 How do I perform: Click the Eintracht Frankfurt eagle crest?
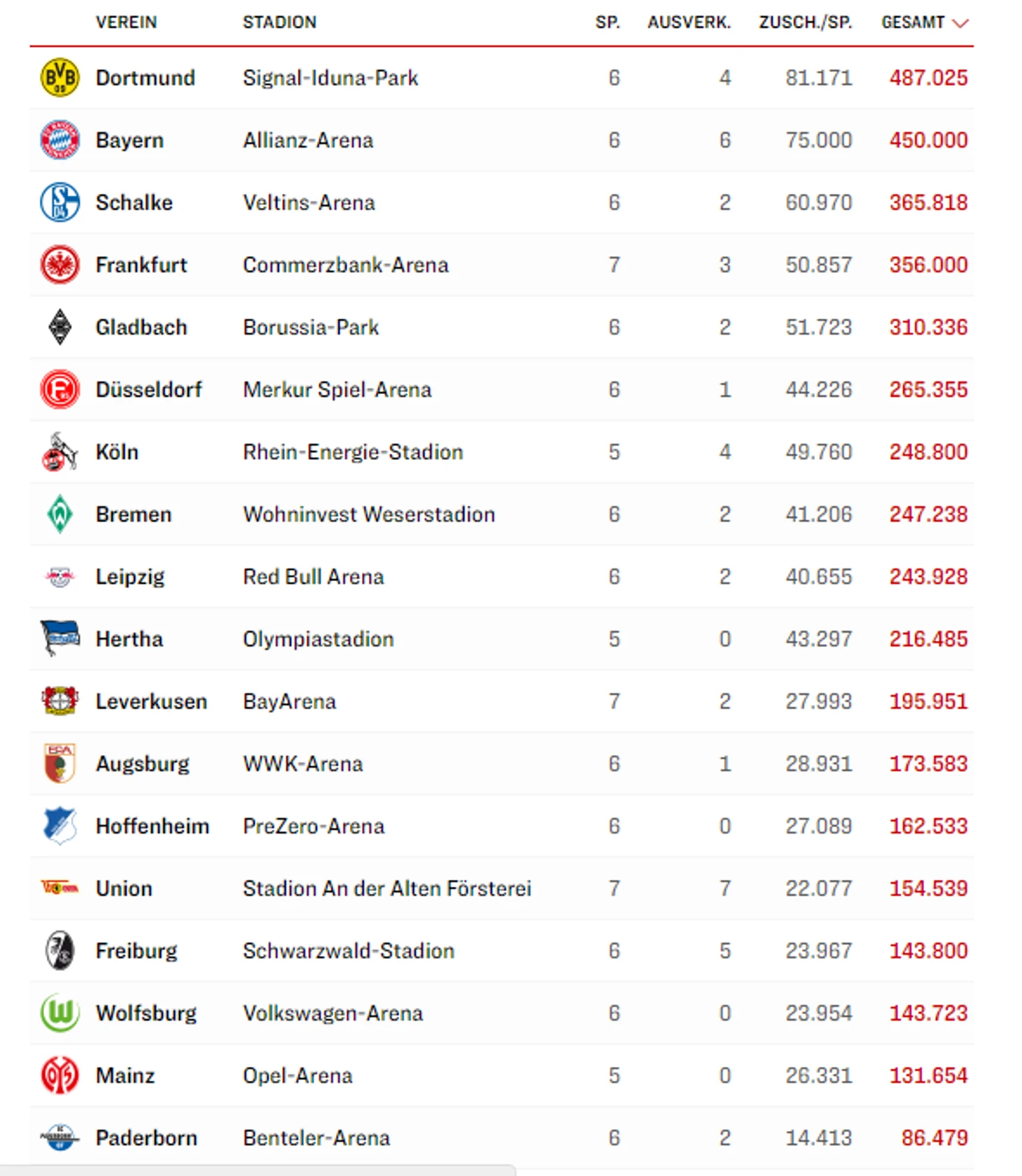pyautogui.click(x=59, y=265)
